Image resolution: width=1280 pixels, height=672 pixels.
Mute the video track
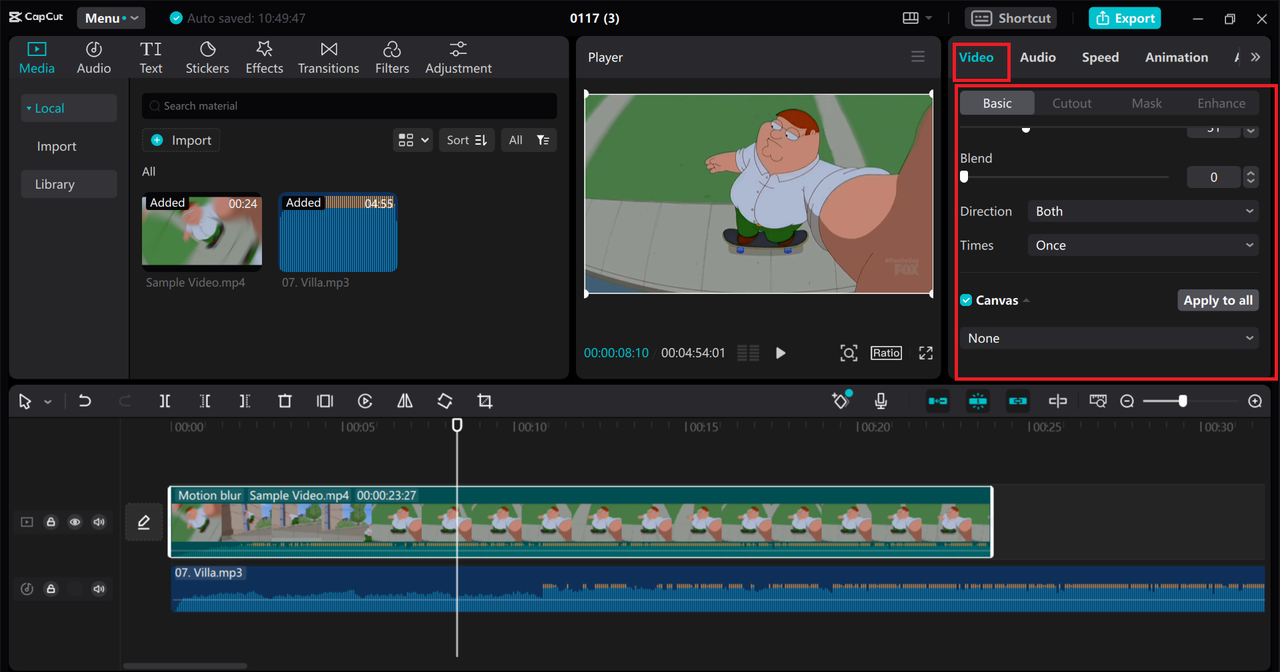click(x=99, y=522)
